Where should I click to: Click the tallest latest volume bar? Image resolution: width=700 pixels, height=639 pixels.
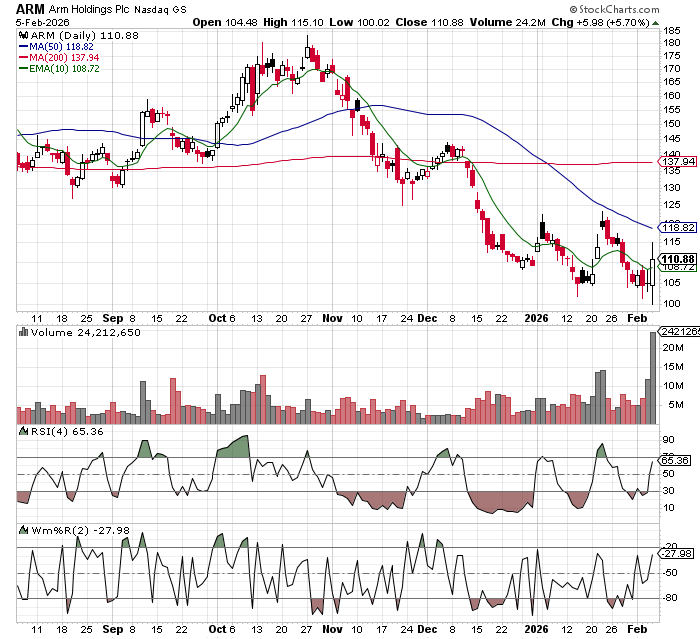653,378
